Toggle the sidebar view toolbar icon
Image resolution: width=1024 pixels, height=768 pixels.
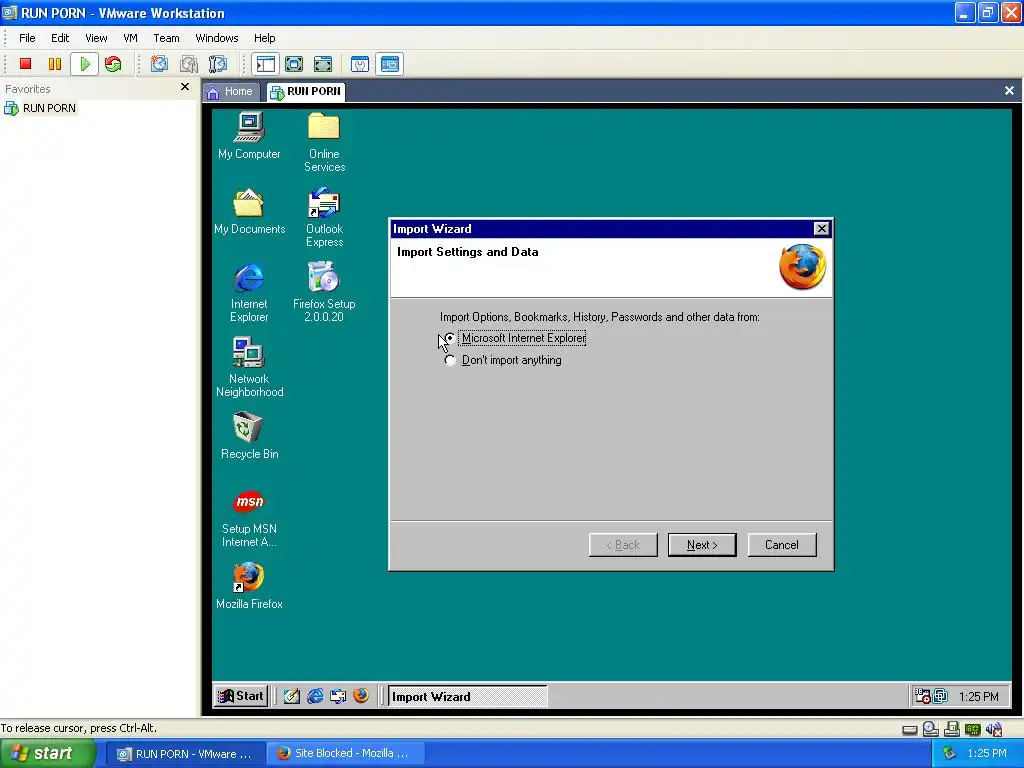[x=265, y=64]
